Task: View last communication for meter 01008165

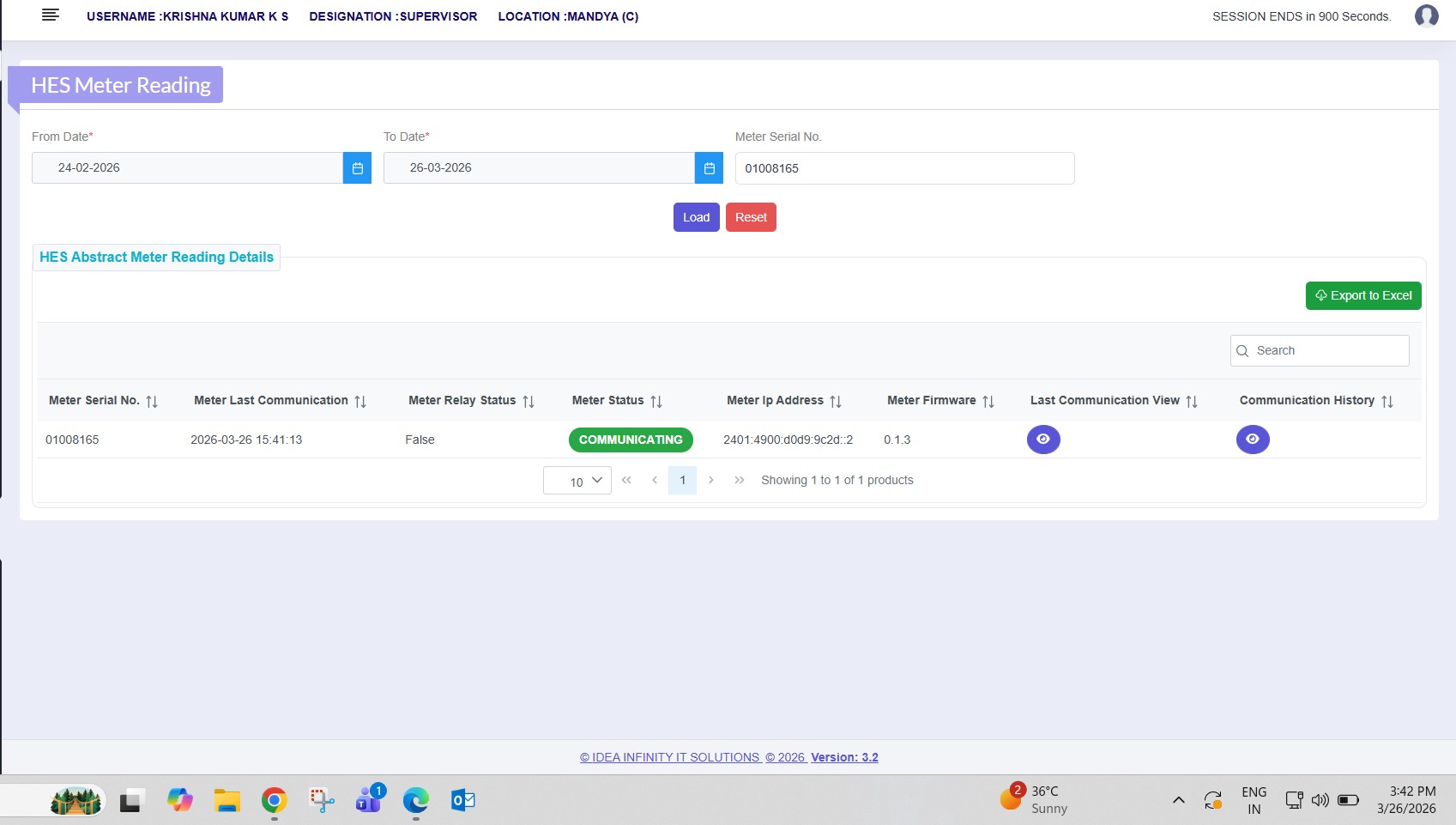Action: (1043, 440)
